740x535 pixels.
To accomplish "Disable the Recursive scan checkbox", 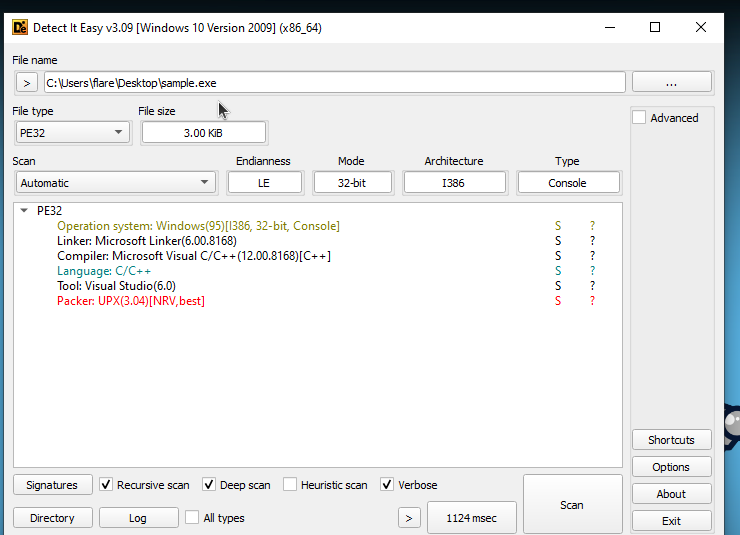I will coord(106,485).
